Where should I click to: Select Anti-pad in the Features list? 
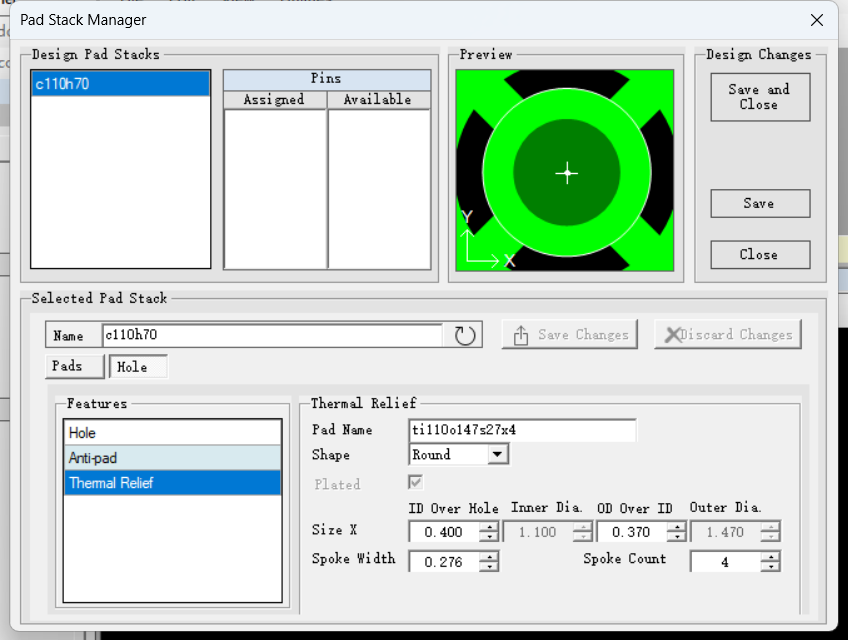coord(170,458)
